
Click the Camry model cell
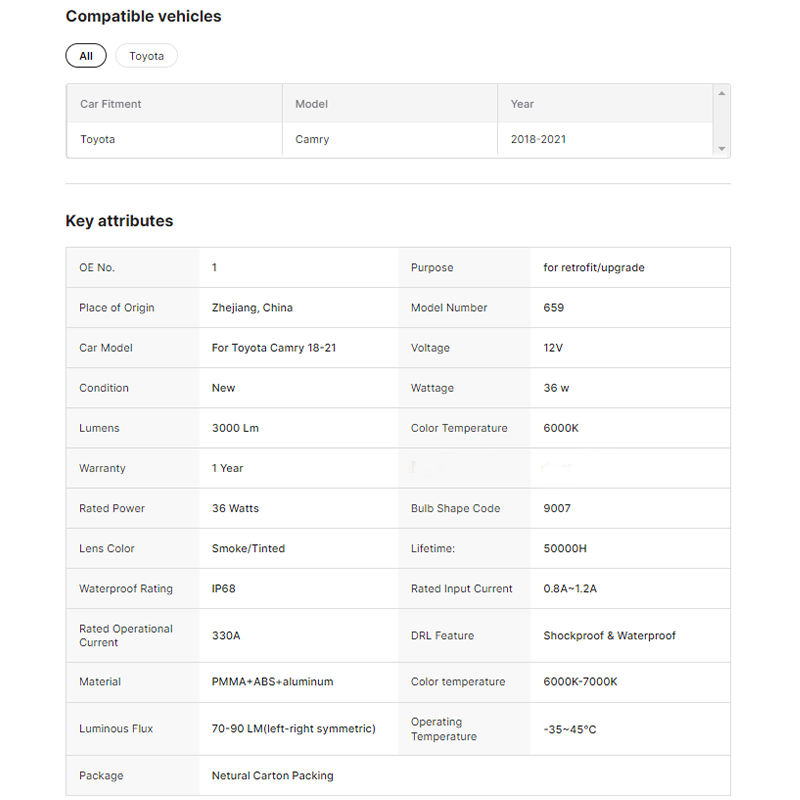[x=312, y=139]
